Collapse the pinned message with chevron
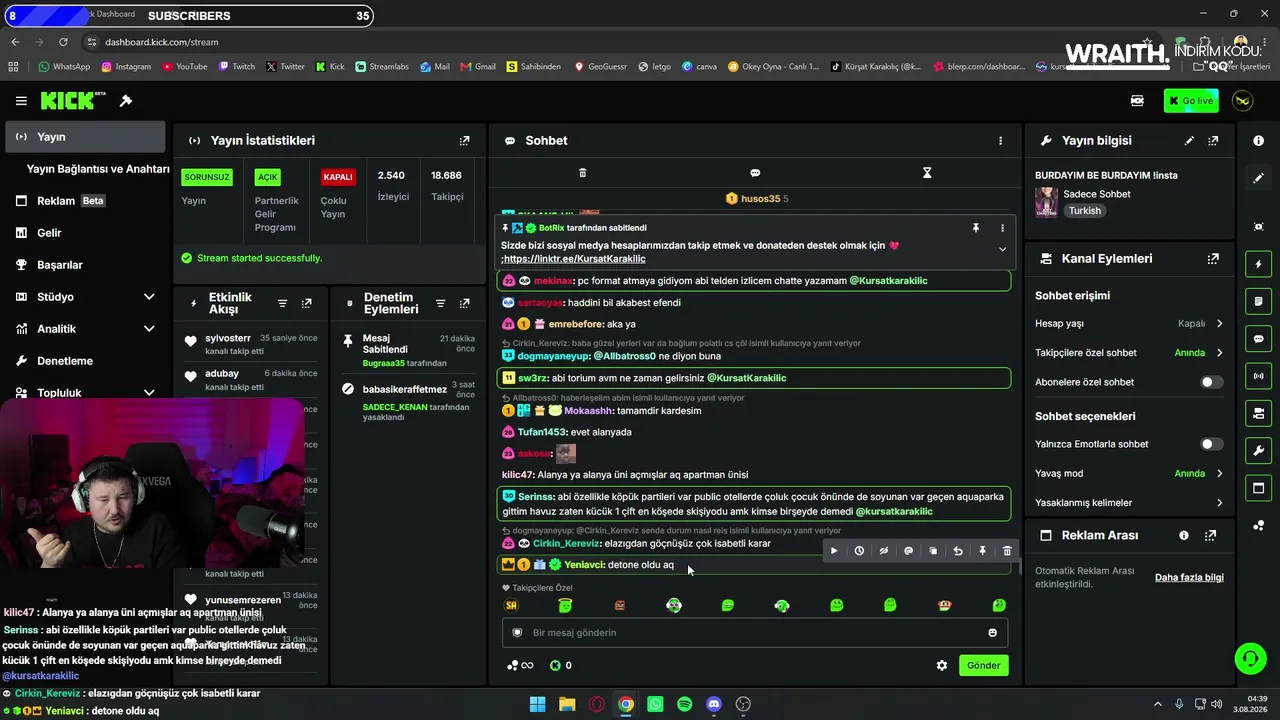 click(x=1002, y=250)
